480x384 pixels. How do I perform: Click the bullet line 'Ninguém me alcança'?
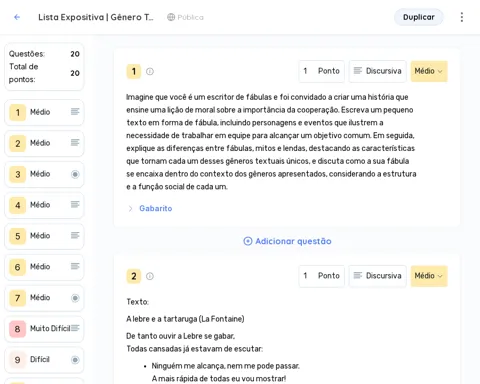[x=225, y=366]
